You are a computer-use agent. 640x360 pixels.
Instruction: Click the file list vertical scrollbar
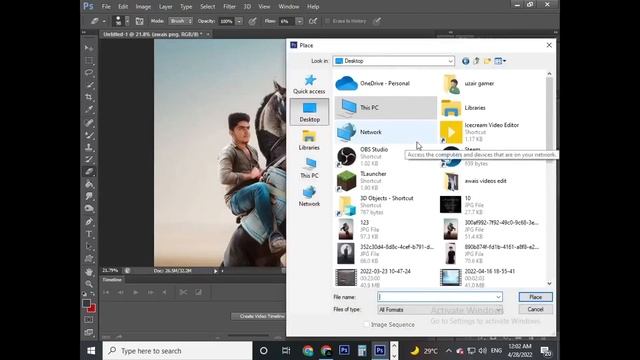[x=549, y=179]
